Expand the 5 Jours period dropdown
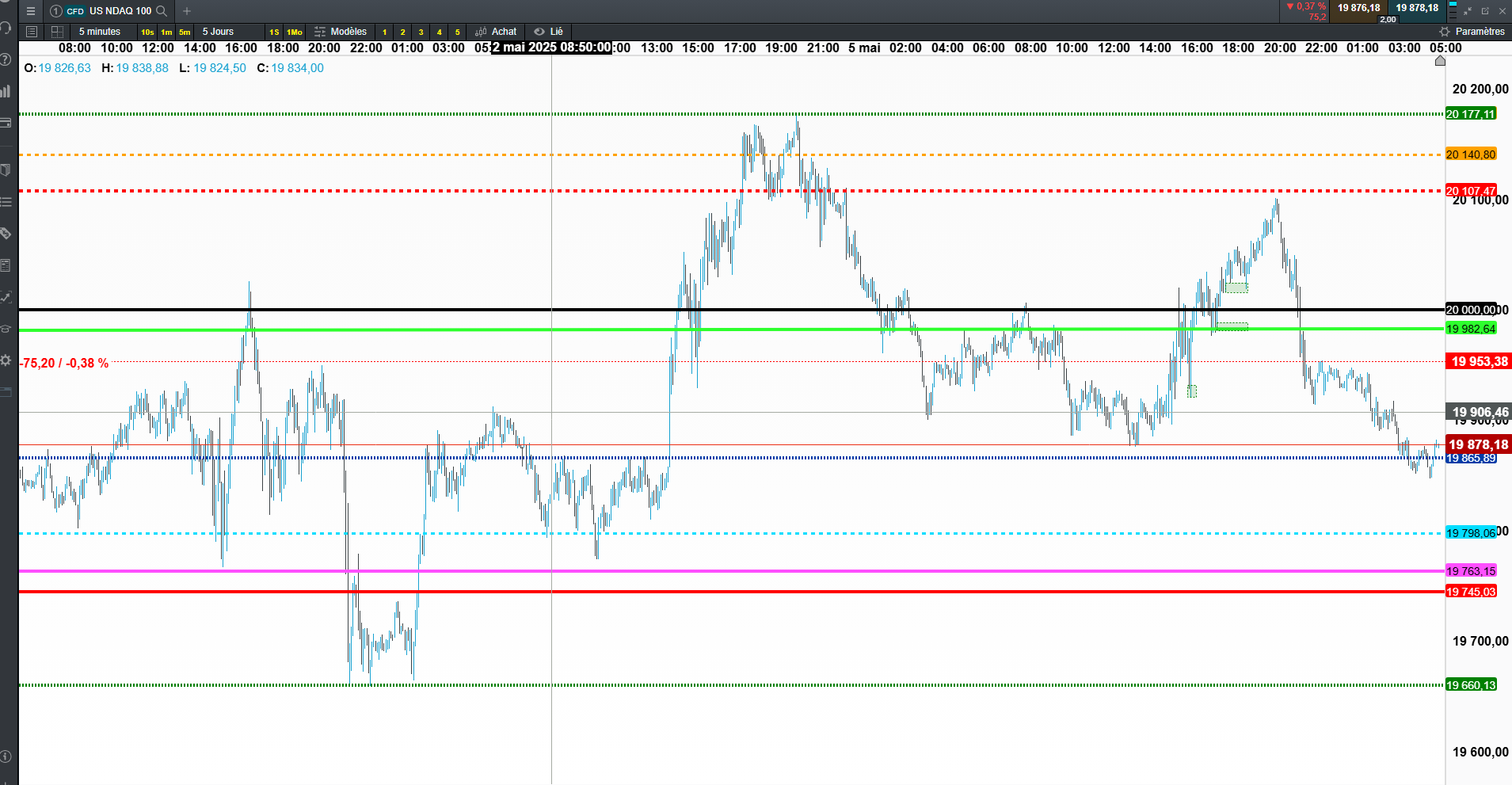This screenshot has height=785, width=1512. pos(218,32)
